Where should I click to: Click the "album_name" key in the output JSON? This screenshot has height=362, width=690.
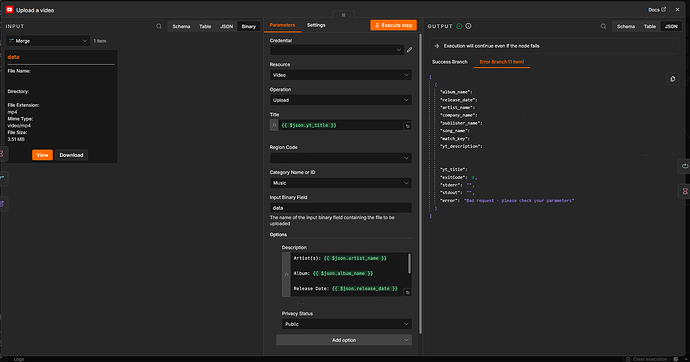click(456, 92)
